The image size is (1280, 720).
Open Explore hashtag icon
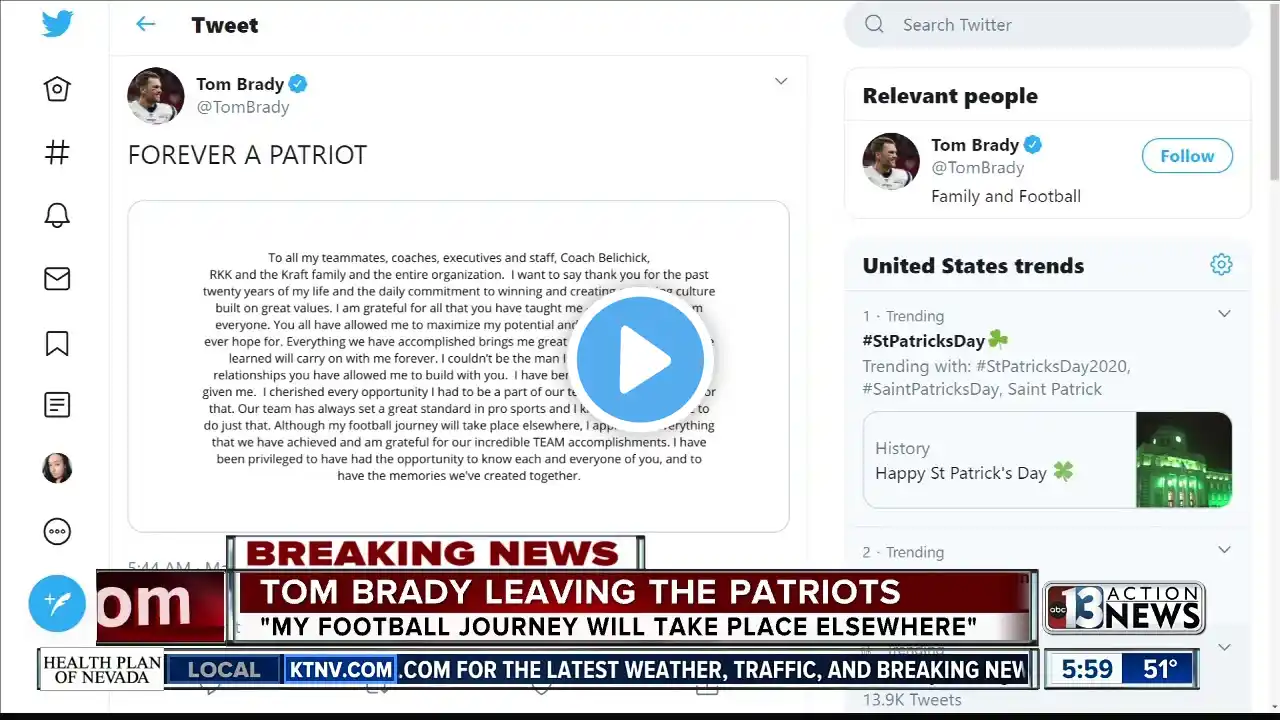pos(57,152)
